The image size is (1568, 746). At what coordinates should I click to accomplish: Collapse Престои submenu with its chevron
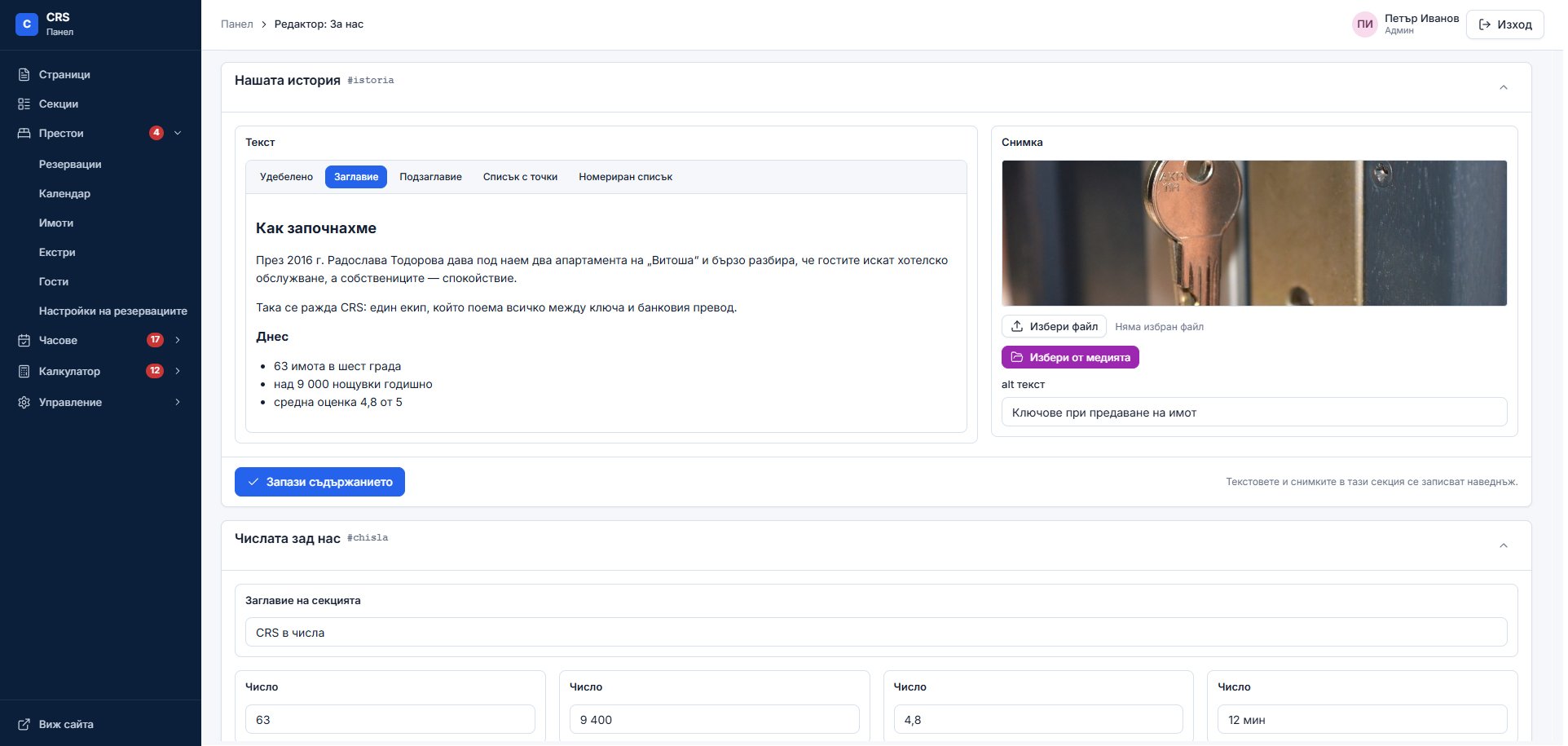(178, 133)
